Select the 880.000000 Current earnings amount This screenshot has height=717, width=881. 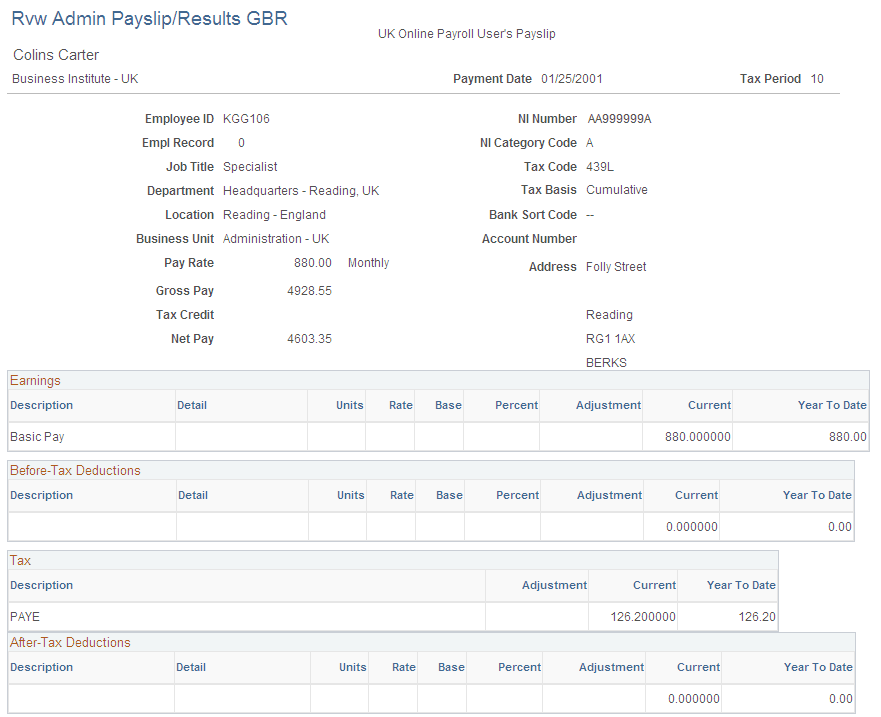coord(697,436)
